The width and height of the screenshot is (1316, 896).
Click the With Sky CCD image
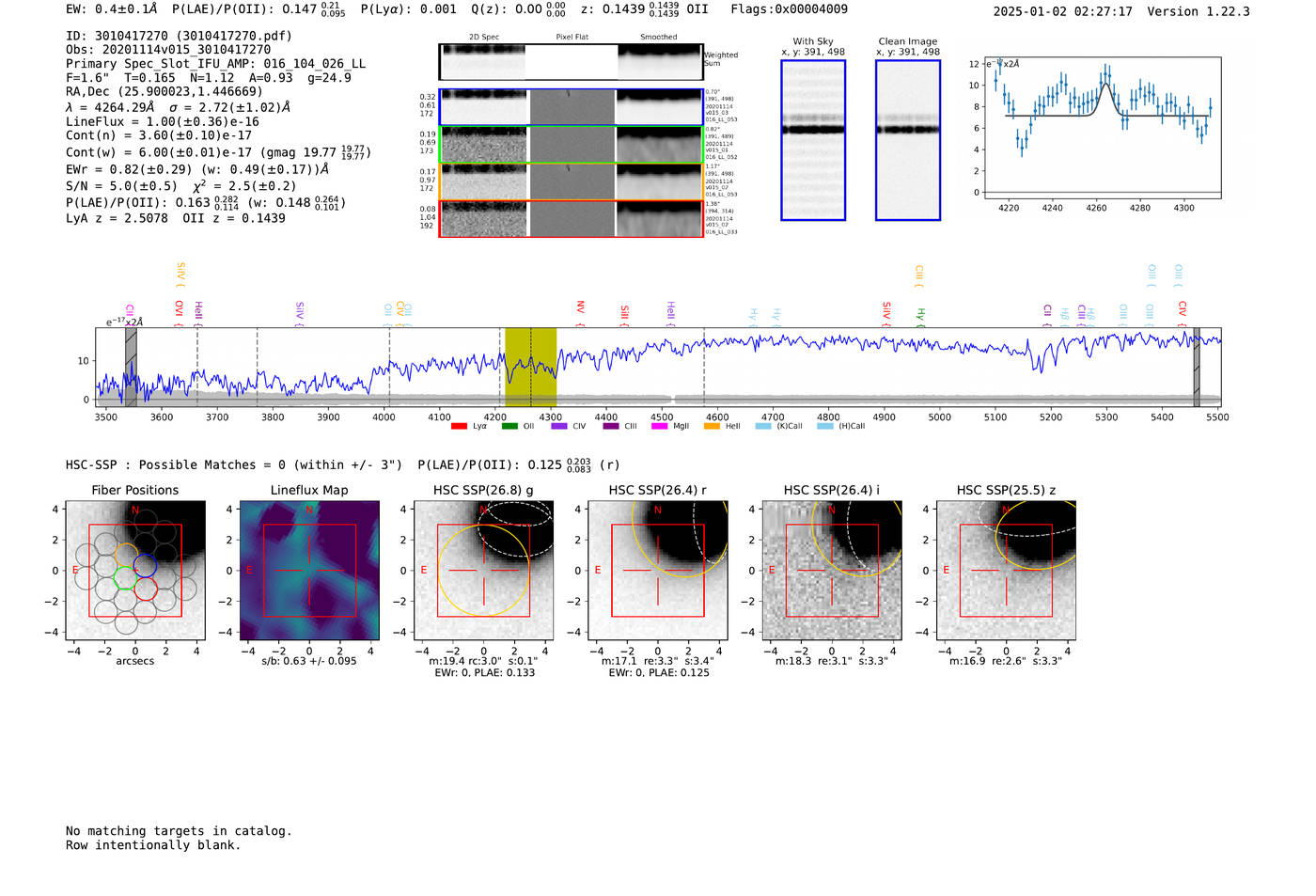tap(813, 140)
